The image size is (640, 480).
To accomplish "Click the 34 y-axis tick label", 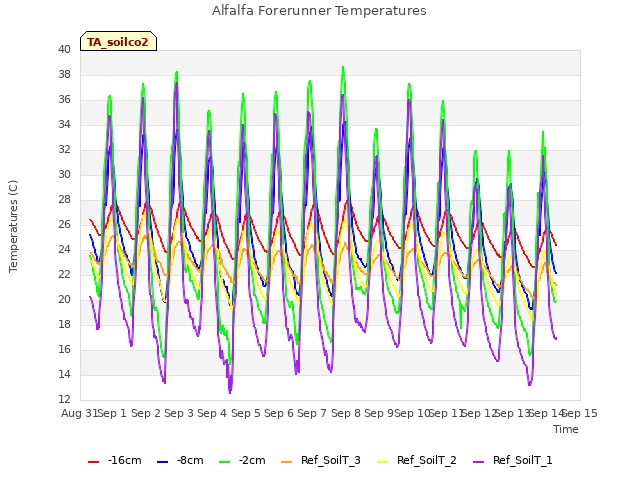I will tap(64, 124).
